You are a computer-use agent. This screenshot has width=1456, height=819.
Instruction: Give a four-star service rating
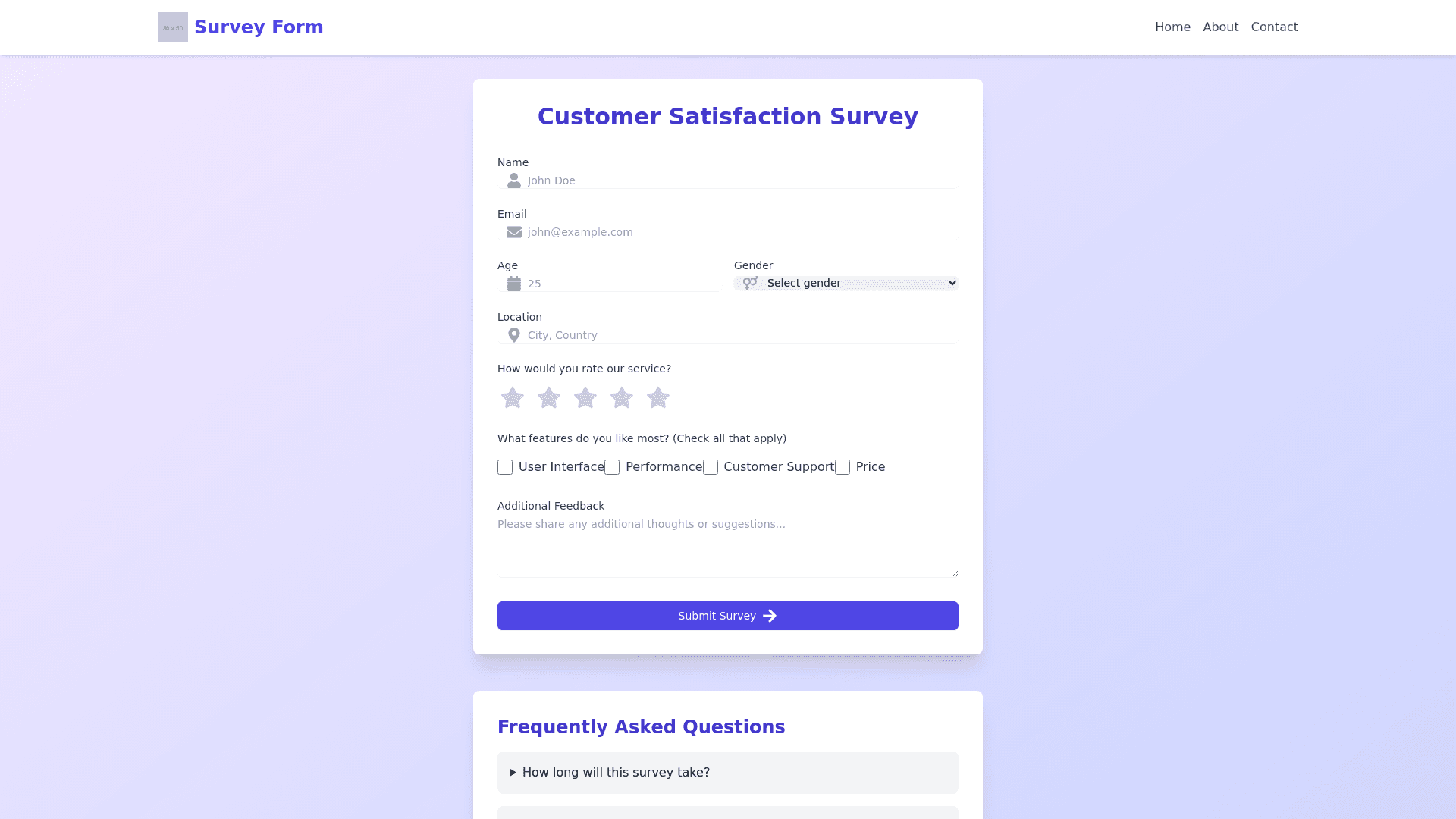pyautogui.click(x=622, y=397)
